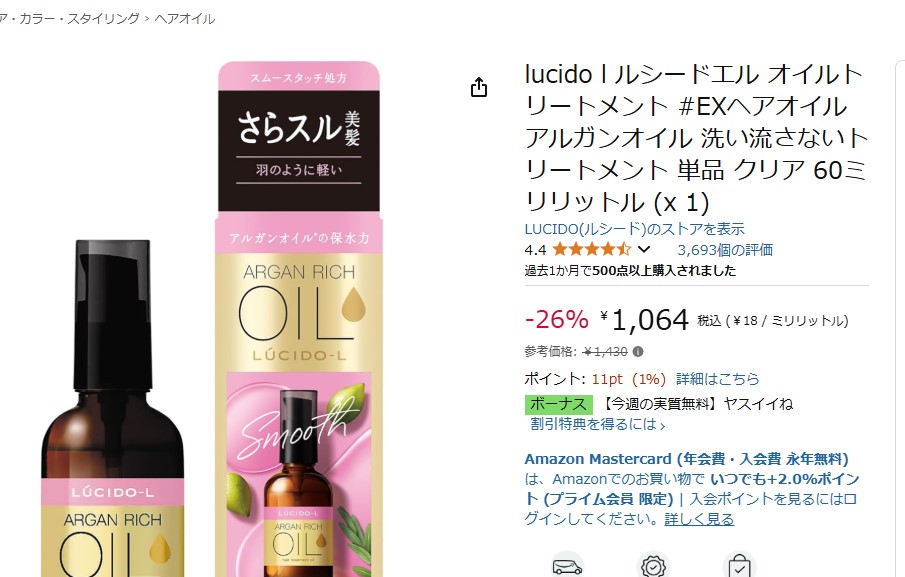Click 詳しく見る under Mastercard offer
Viewport: 905px width, 577px height.
699,519
